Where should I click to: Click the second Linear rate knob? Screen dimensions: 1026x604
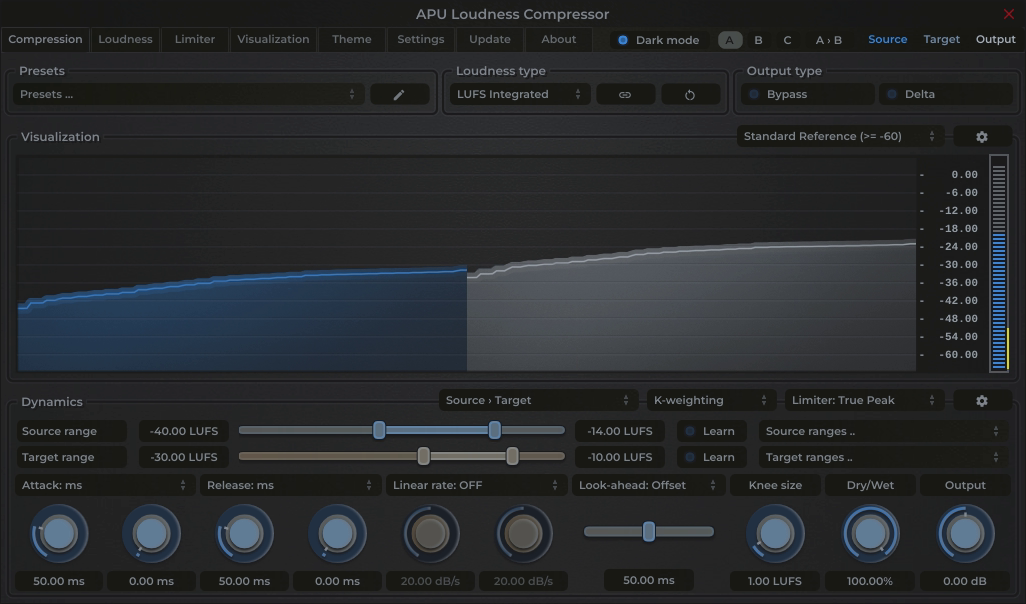click(523, 534)
